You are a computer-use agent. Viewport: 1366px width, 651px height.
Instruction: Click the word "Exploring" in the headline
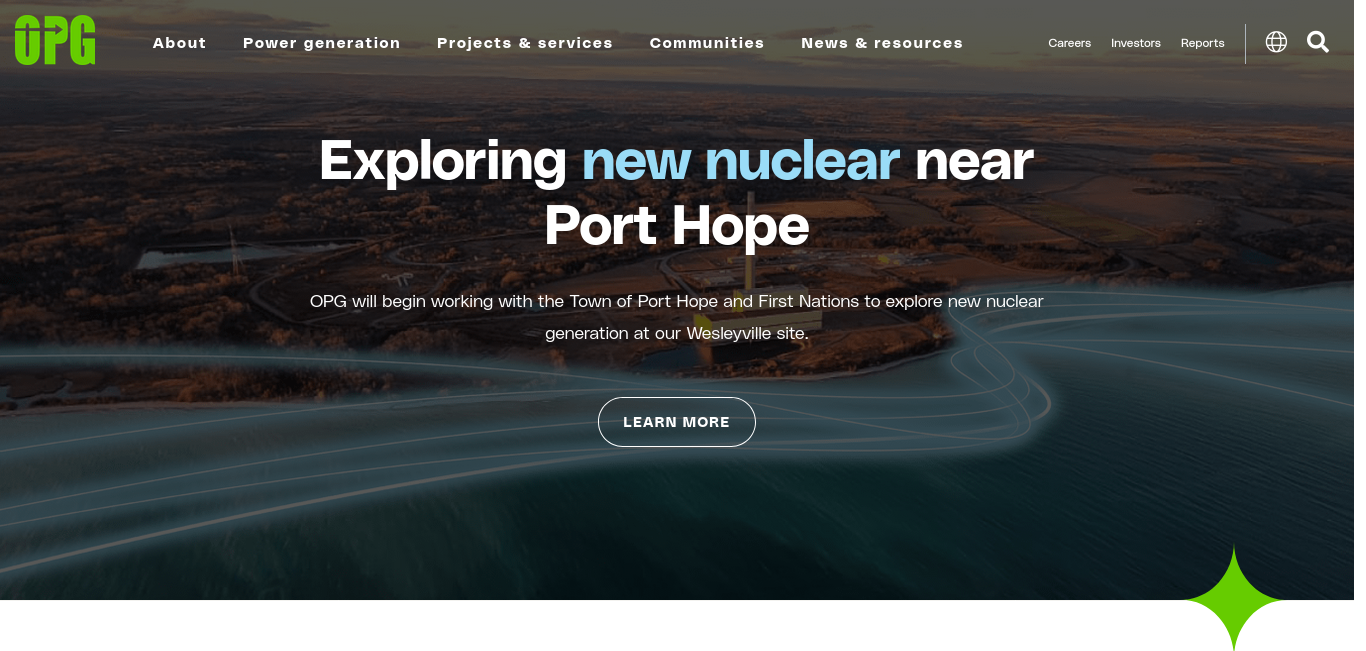tap(443, 162)
